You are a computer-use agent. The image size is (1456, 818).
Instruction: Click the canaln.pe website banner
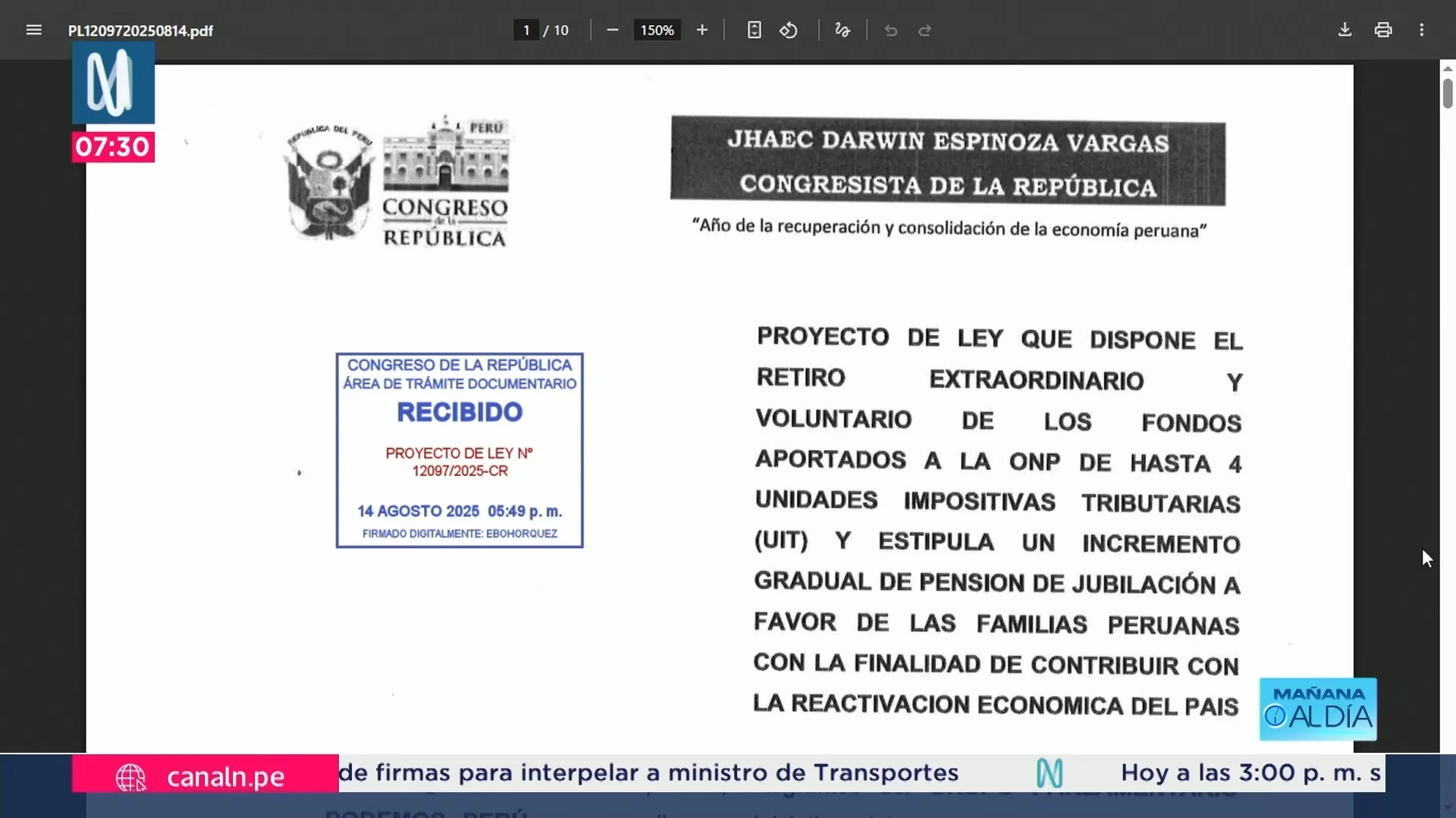coord(205,776)
